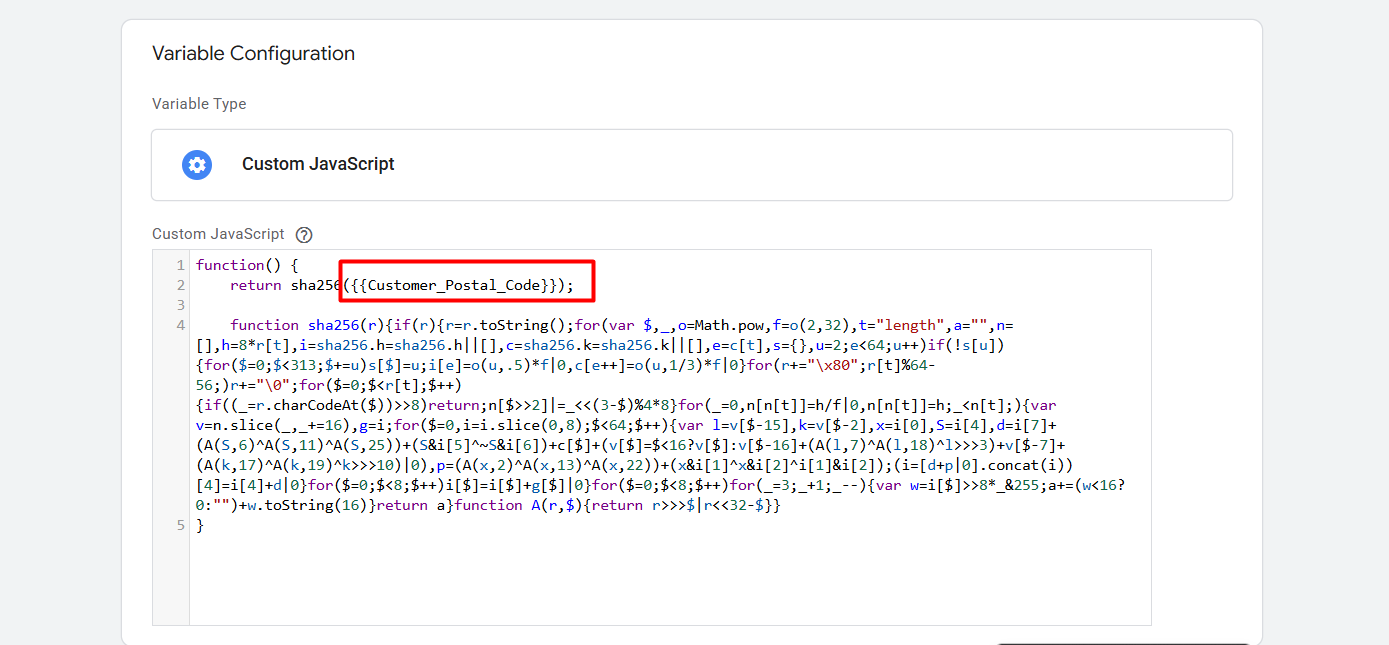1389x645 pixels.
Task: Click line number 1 in the gutter
Action: point(180,265)
